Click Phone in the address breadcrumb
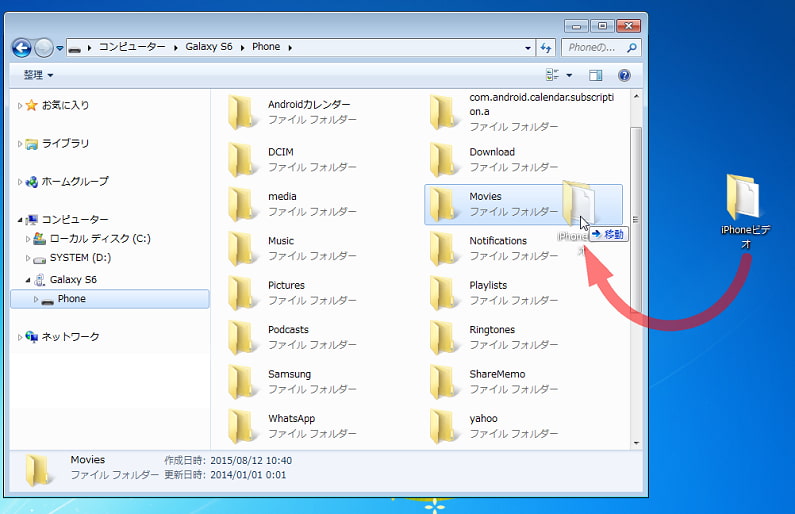 (266, 47)
